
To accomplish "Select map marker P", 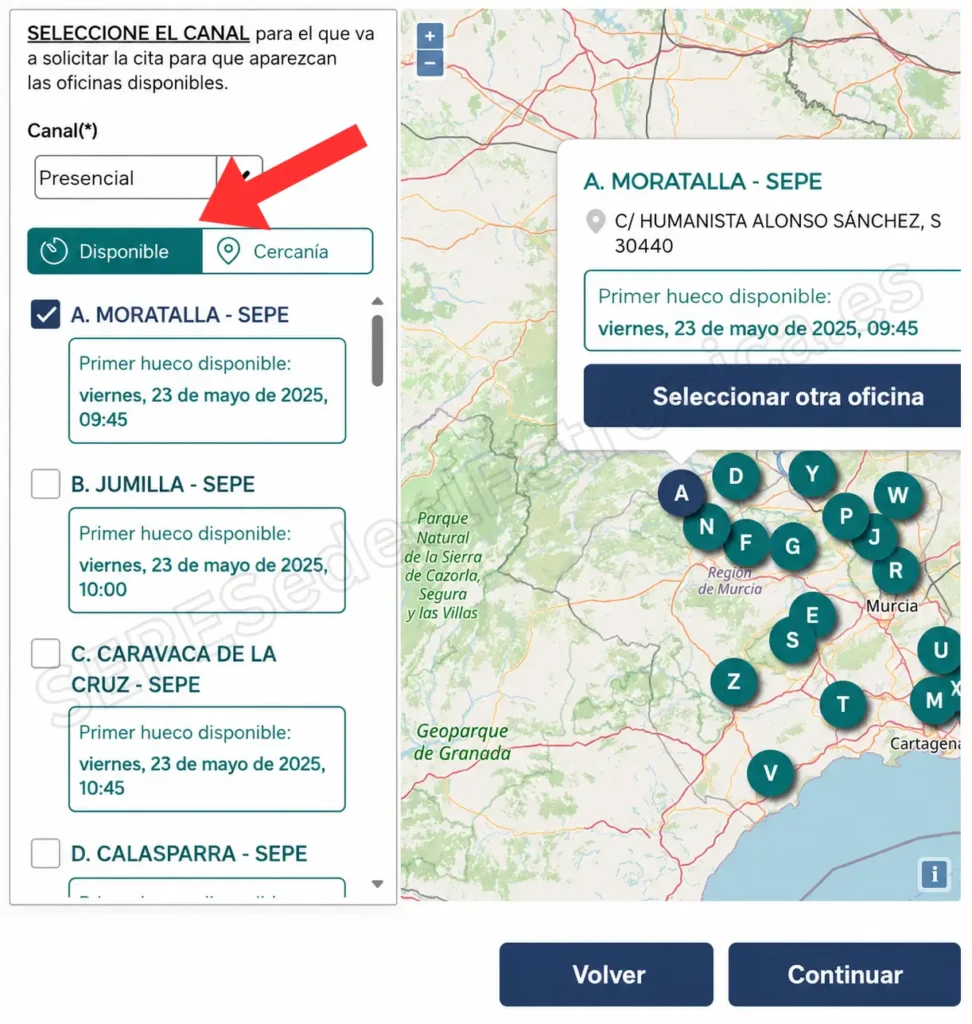I will pyautogui.click(x=846, y=516).
